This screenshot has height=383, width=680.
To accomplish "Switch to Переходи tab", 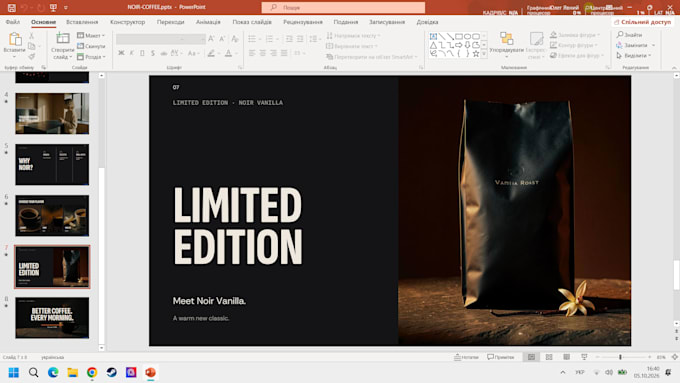I will (x=170, y=22).
